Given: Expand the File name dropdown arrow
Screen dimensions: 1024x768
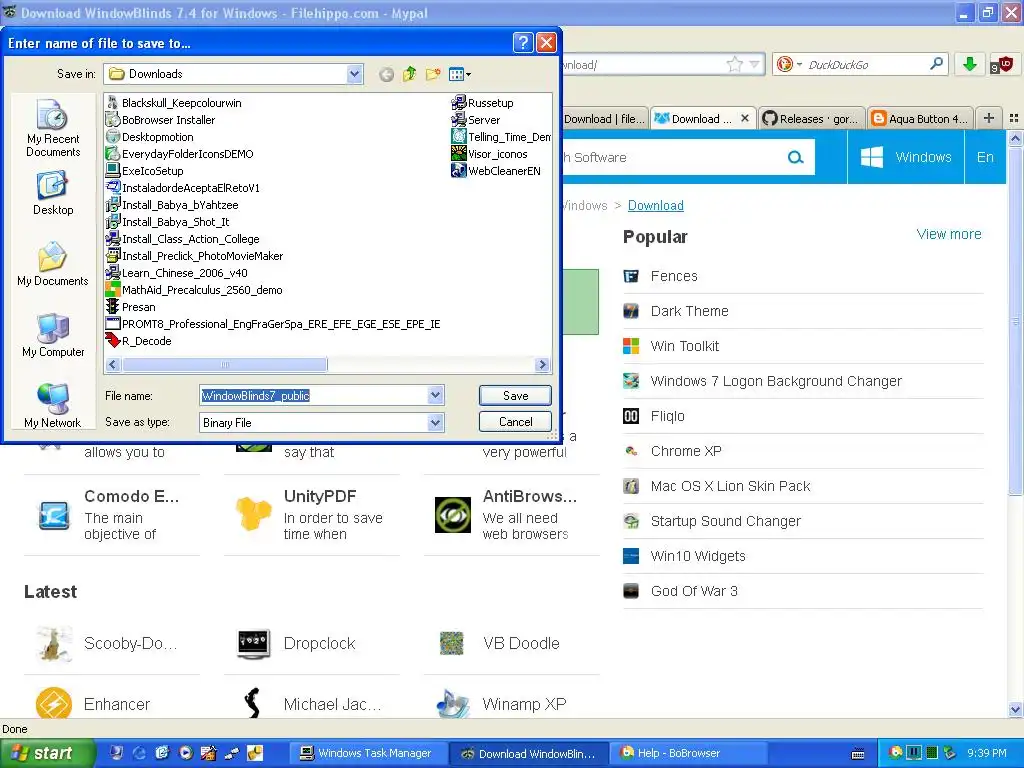Looking at the screenshot, I should pyautogui.click(x=436, y=395).
